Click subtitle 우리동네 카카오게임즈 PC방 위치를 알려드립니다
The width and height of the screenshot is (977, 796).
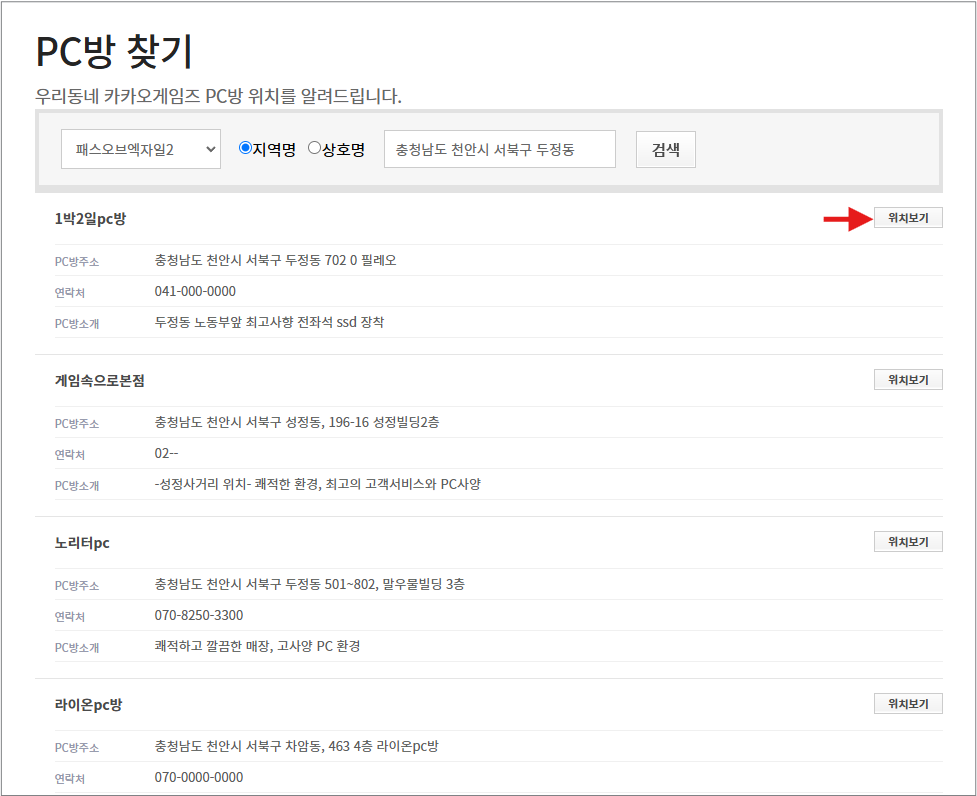(x=219, y=96)
